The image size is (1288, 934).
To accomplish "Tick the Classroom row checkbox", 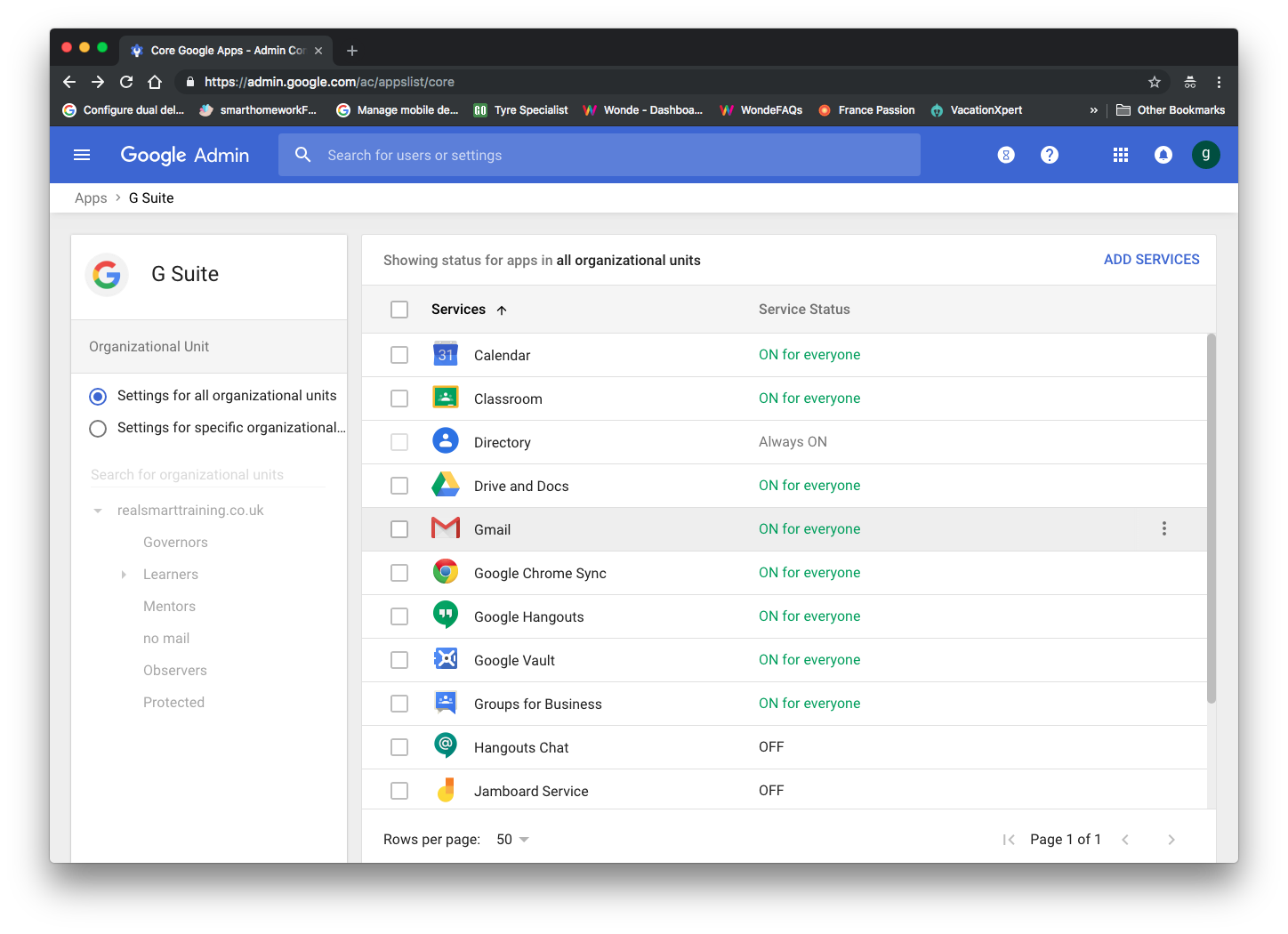I will coord(399,399).
